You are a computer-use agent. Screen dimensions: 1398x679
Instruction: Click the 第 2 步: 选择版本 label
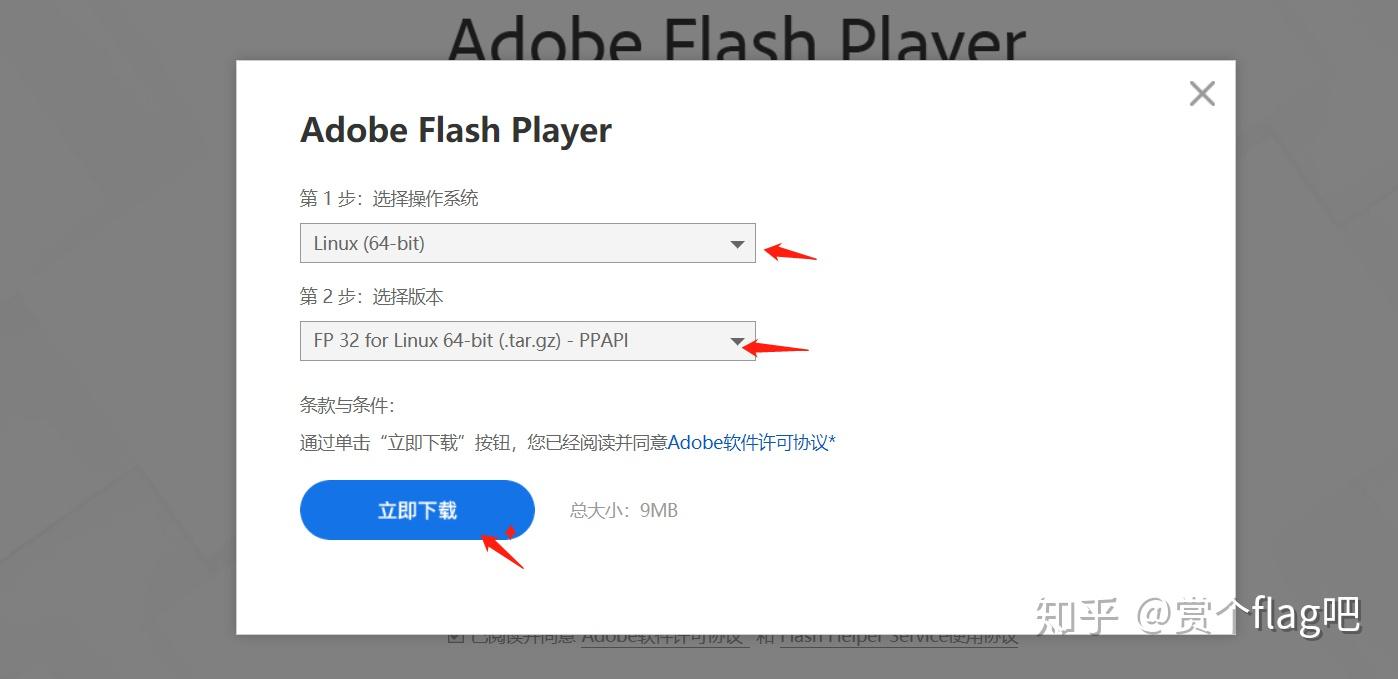[x=371, y=296]
